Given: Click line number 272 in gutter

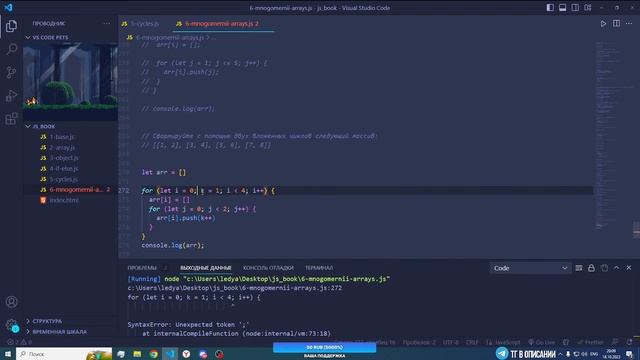Looking at the screenshot, I should point(124,191).
